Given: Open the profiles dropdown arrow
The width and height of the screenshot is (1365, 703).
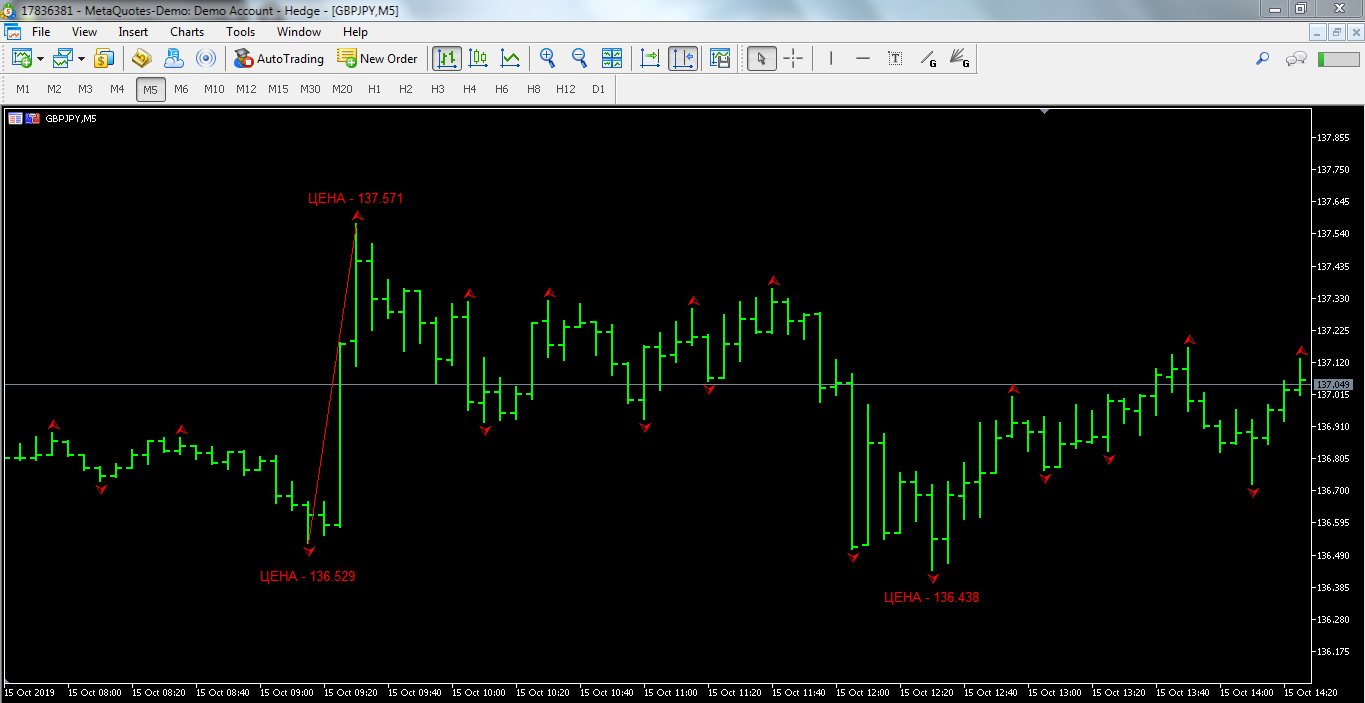Looking at the screenshot, I should (81, 59).
